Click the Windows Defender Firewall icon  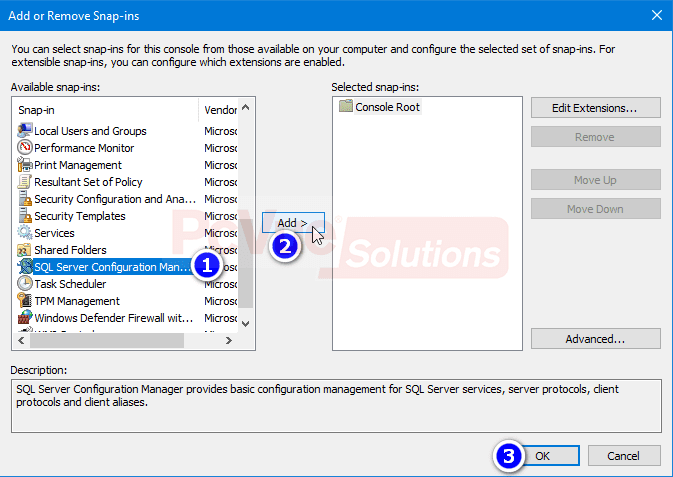(x=24, y=318)
